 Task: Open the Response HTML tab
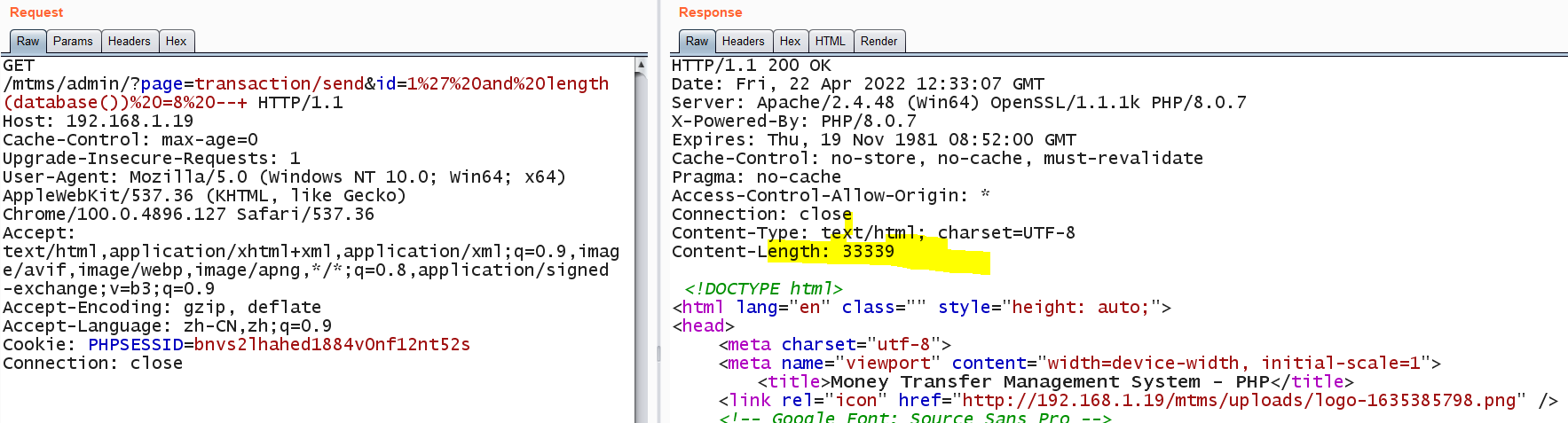pyautogui.click(x=831, y=41)
